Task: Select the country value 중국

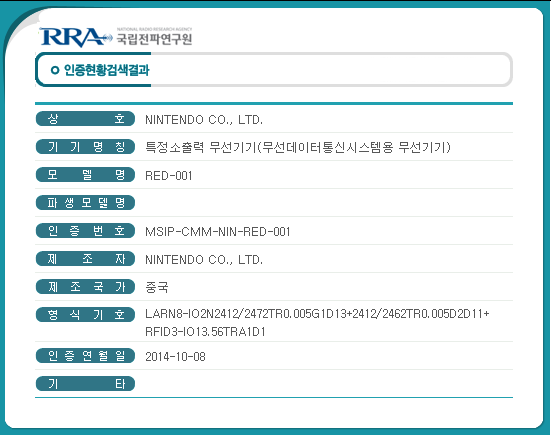Action: (x=157, y=287)
